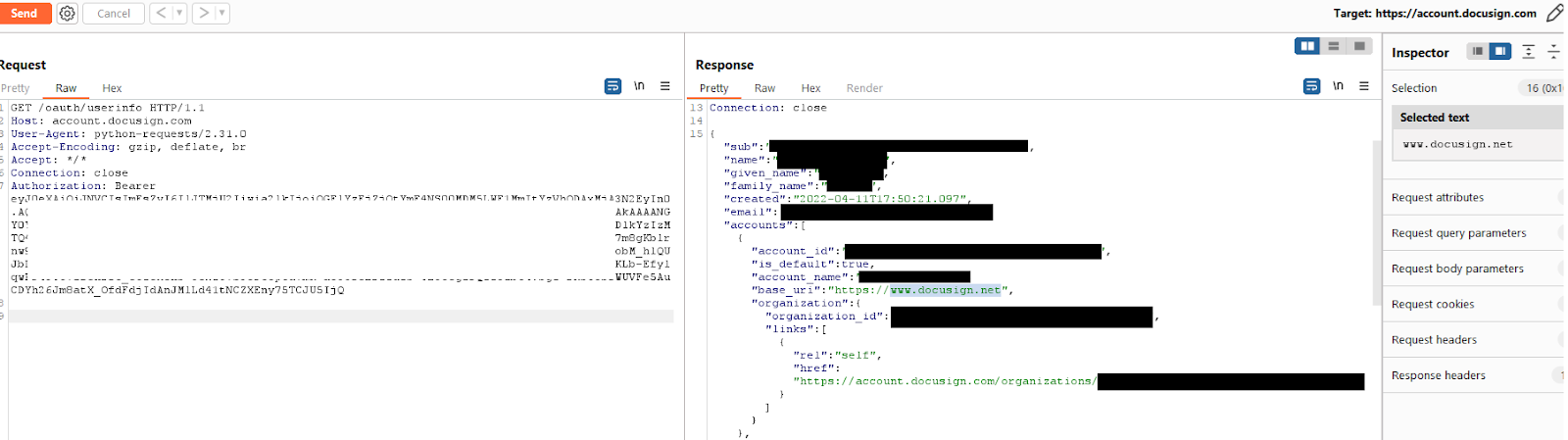This screenshot has height=440, width=1568.
Task: Click User-Agent python-requests header line
Action: [x=128, y=134]
